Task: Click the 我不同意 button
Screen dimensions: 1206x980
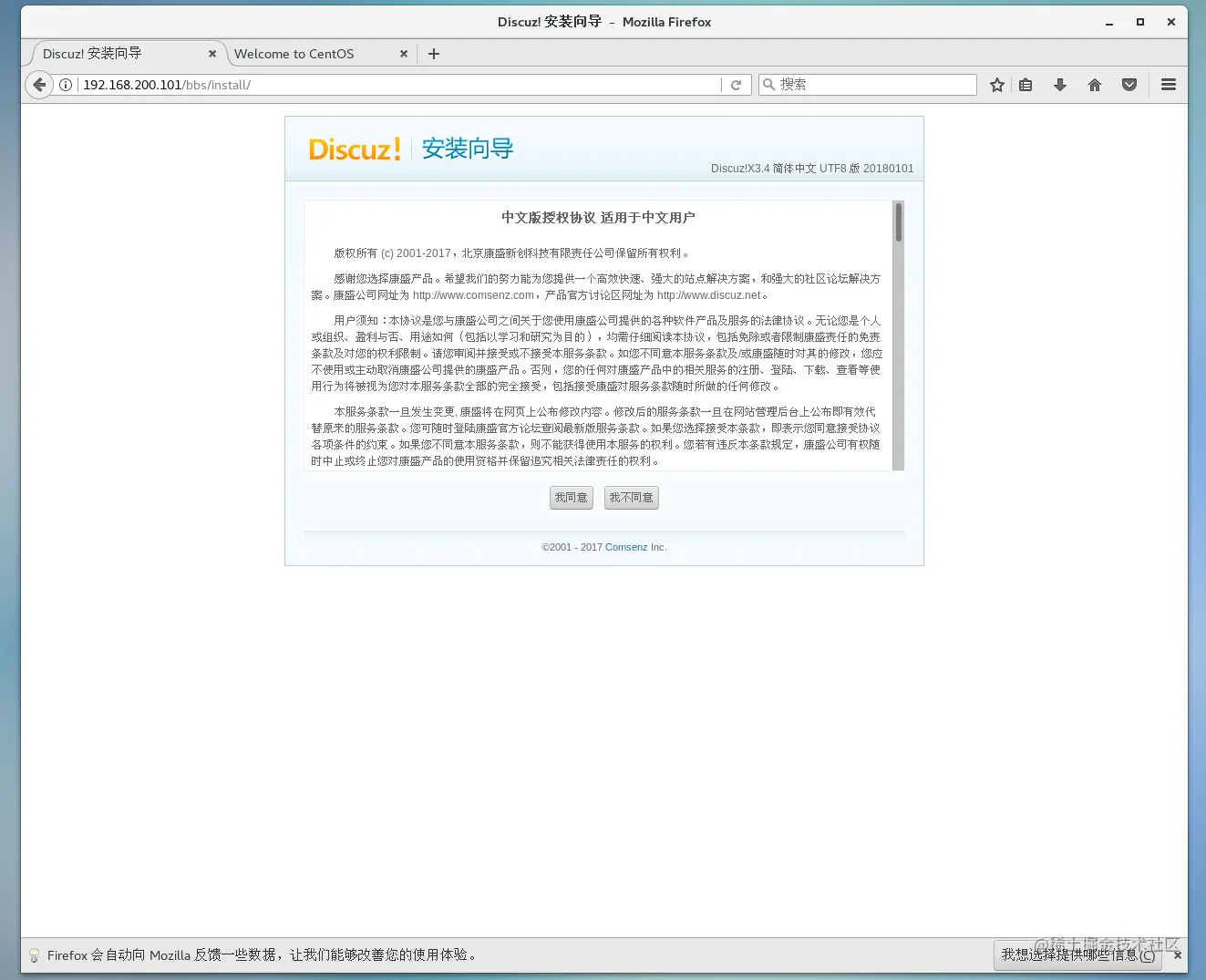Action: 631,498
